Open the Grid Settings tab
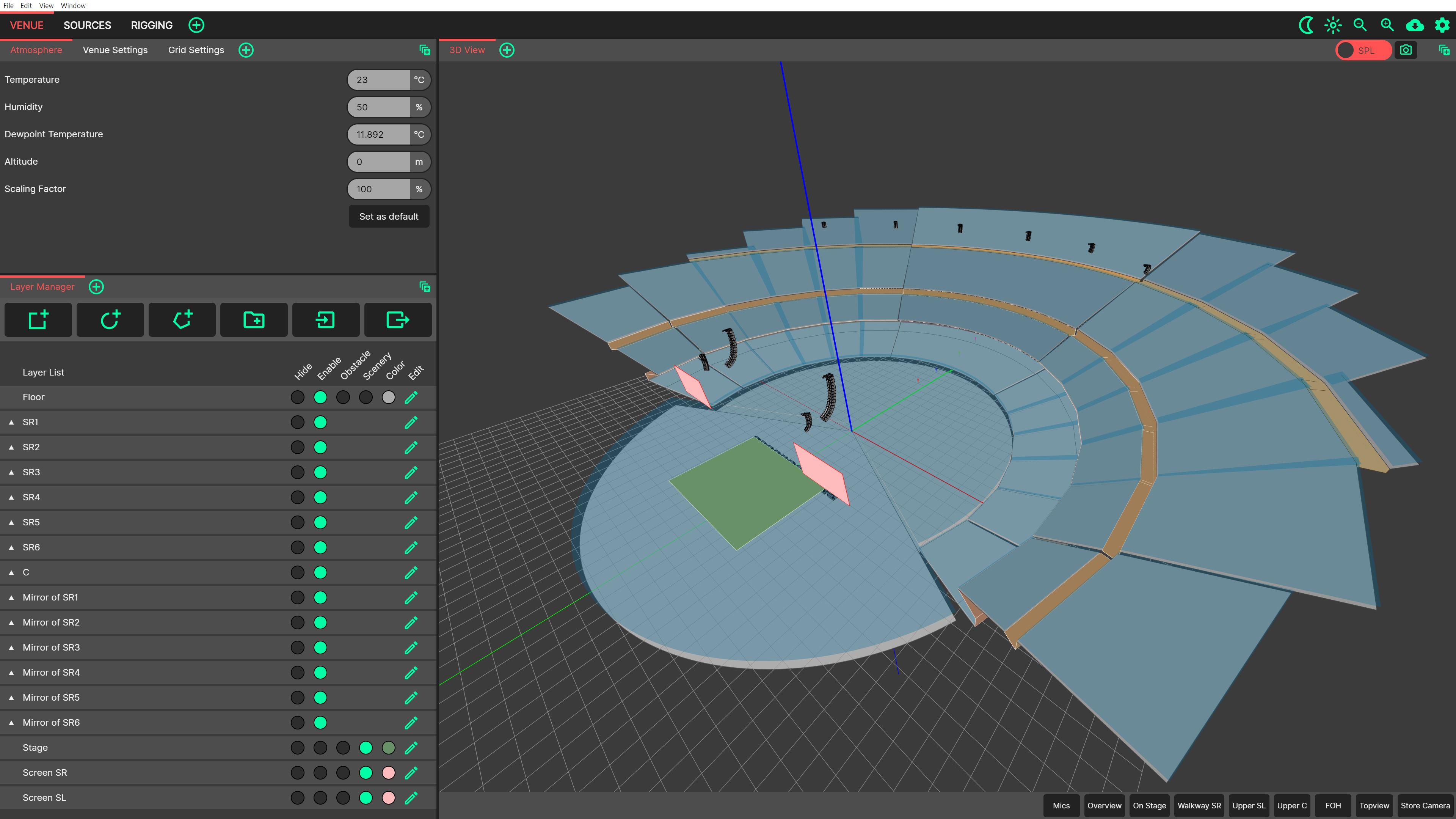This screenshot has height=819, width=1456. click(196, 50)
